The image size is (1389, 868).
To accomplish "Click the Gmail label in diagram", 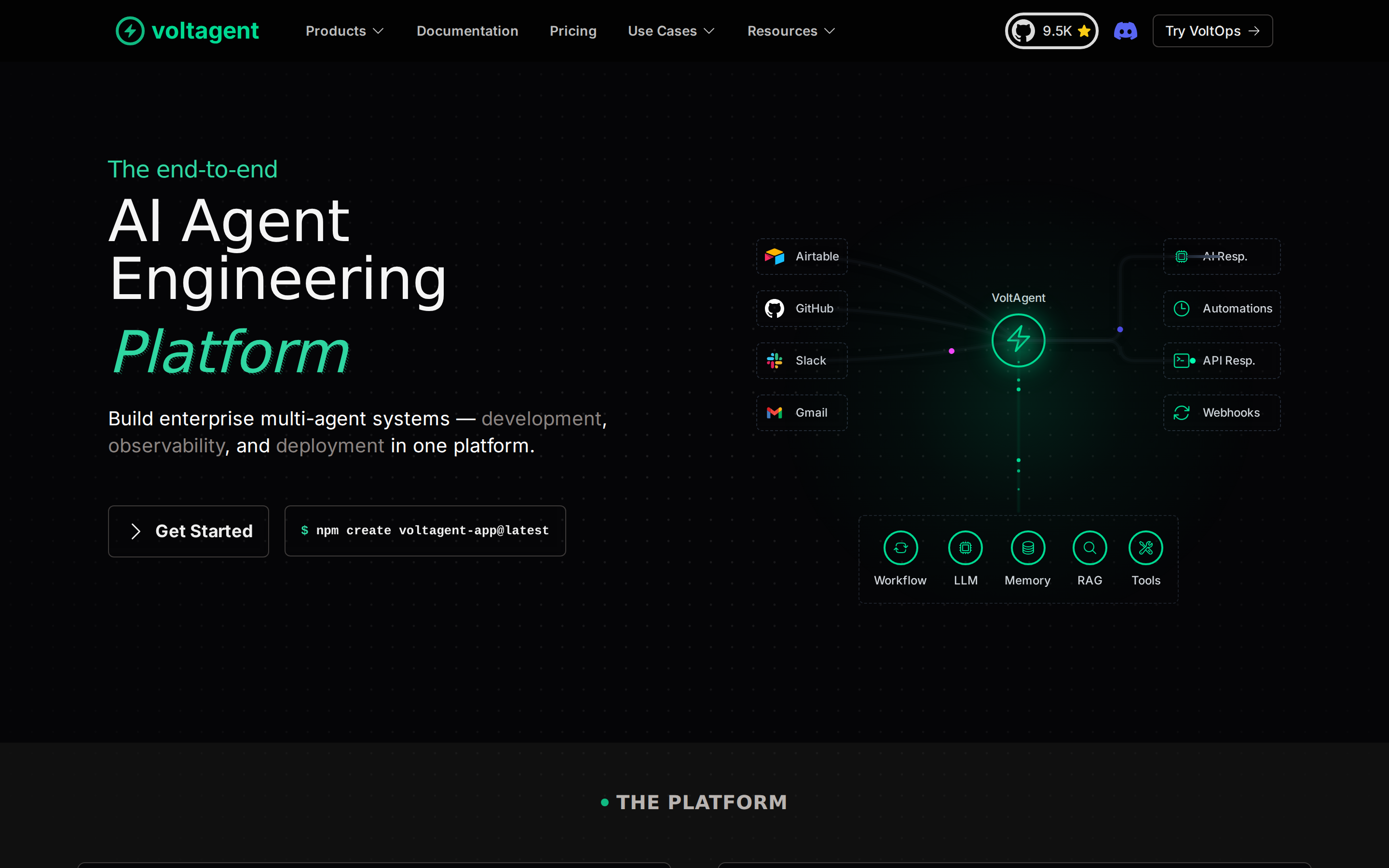I will click(811, 413).
